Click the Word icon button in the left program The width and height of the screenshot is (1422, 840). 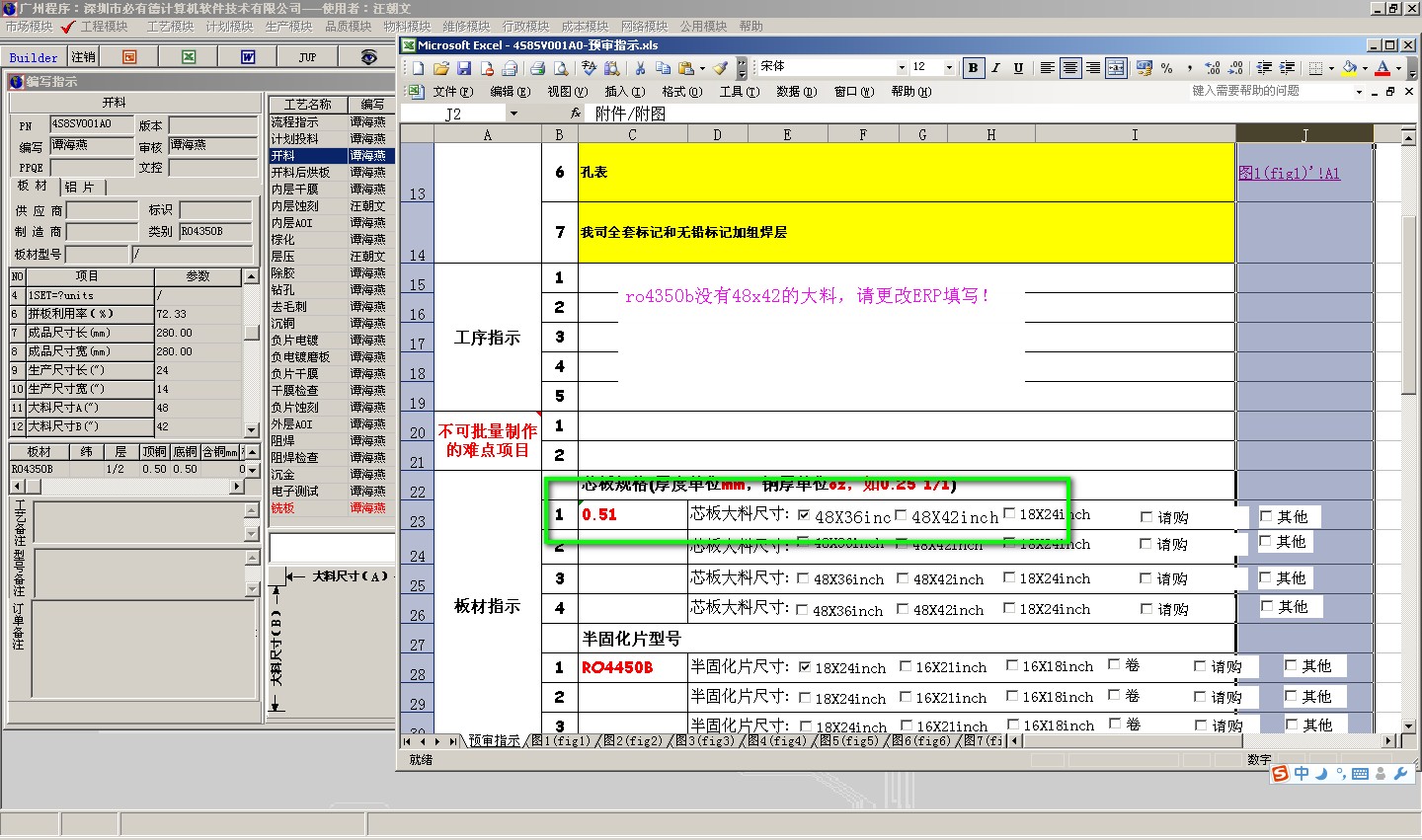(x=248, y=57)
